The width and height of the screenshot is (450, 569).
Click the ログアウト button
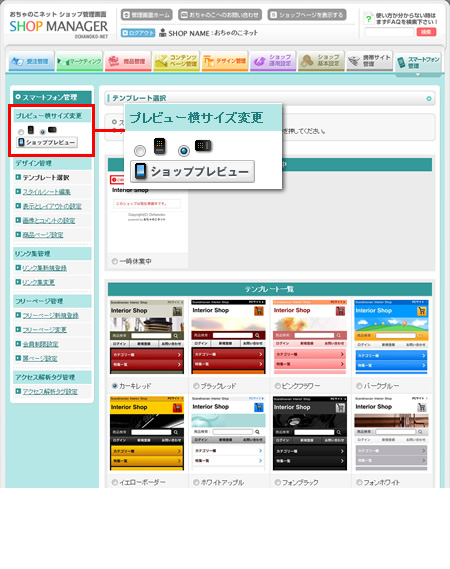[x=138, y=33]
